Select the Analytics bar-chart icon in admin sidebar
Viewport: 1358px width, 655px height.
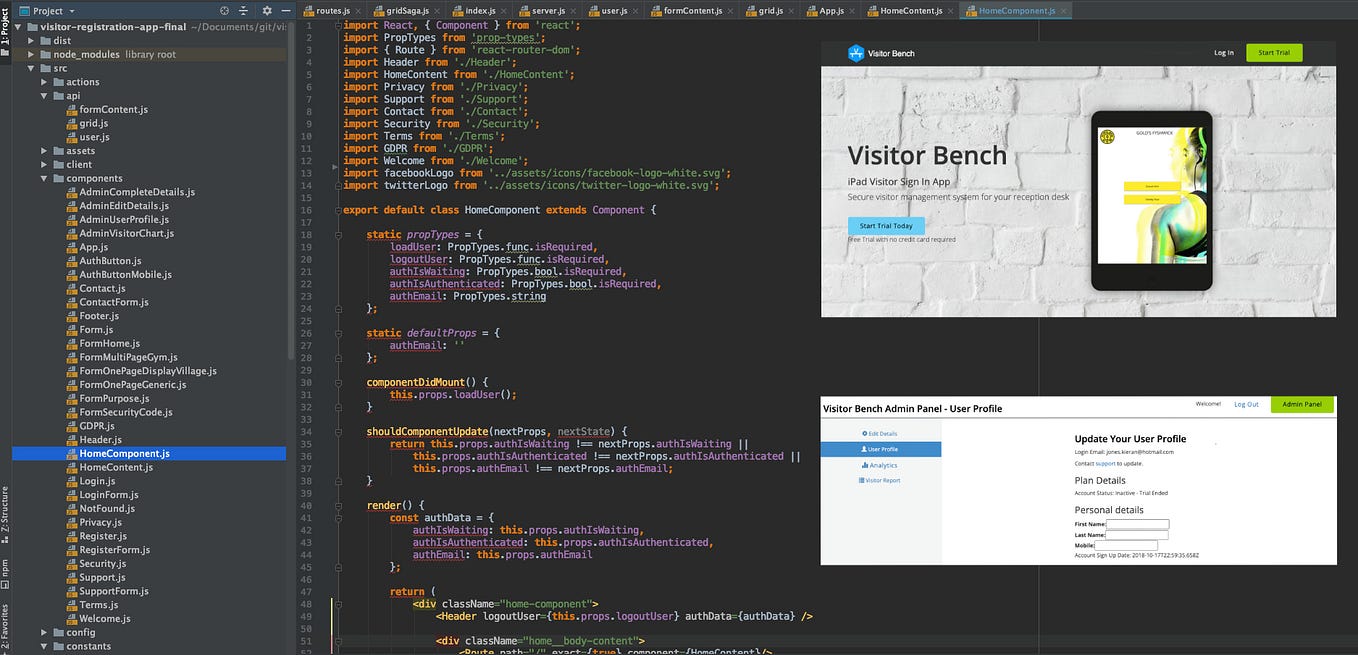coord(865,465)
